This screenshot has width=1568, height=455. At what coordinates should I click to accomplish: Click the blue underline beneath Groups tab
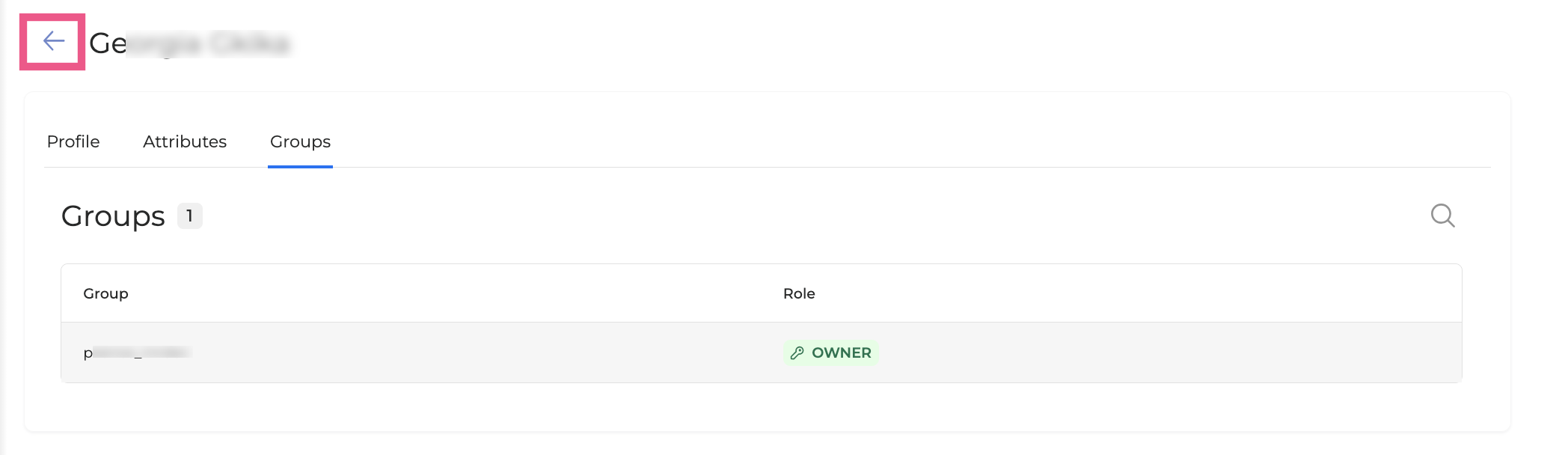click(x=300, y=167)
